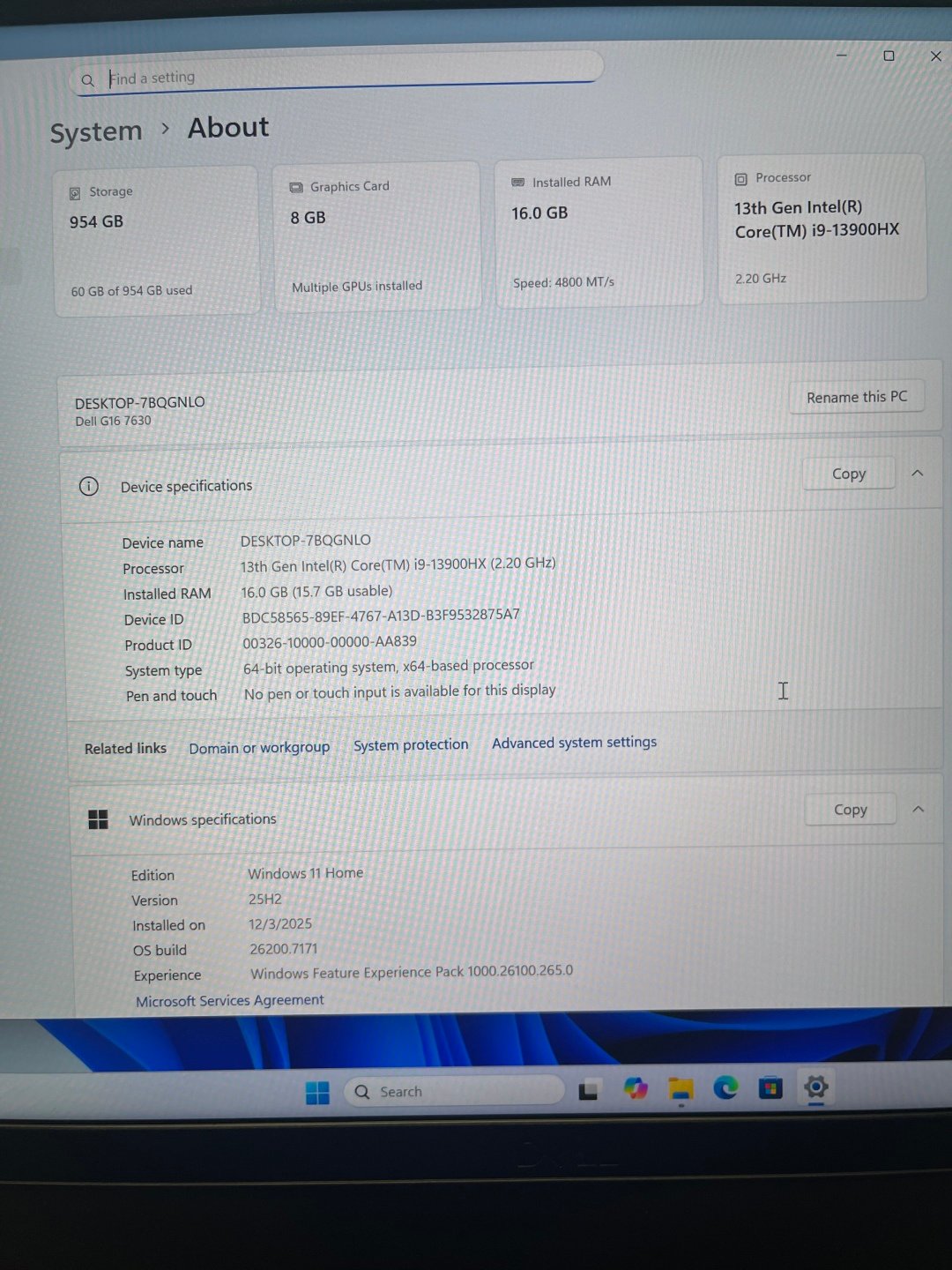
Task: Click Multiple GPUs installed text
Action: [x=357, y=287]
